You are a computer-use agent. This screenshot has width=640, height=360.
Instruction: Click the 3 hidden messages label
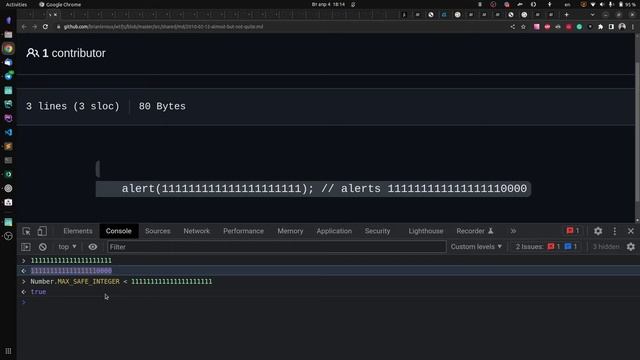pyautogui.click(x=606, y=247)
